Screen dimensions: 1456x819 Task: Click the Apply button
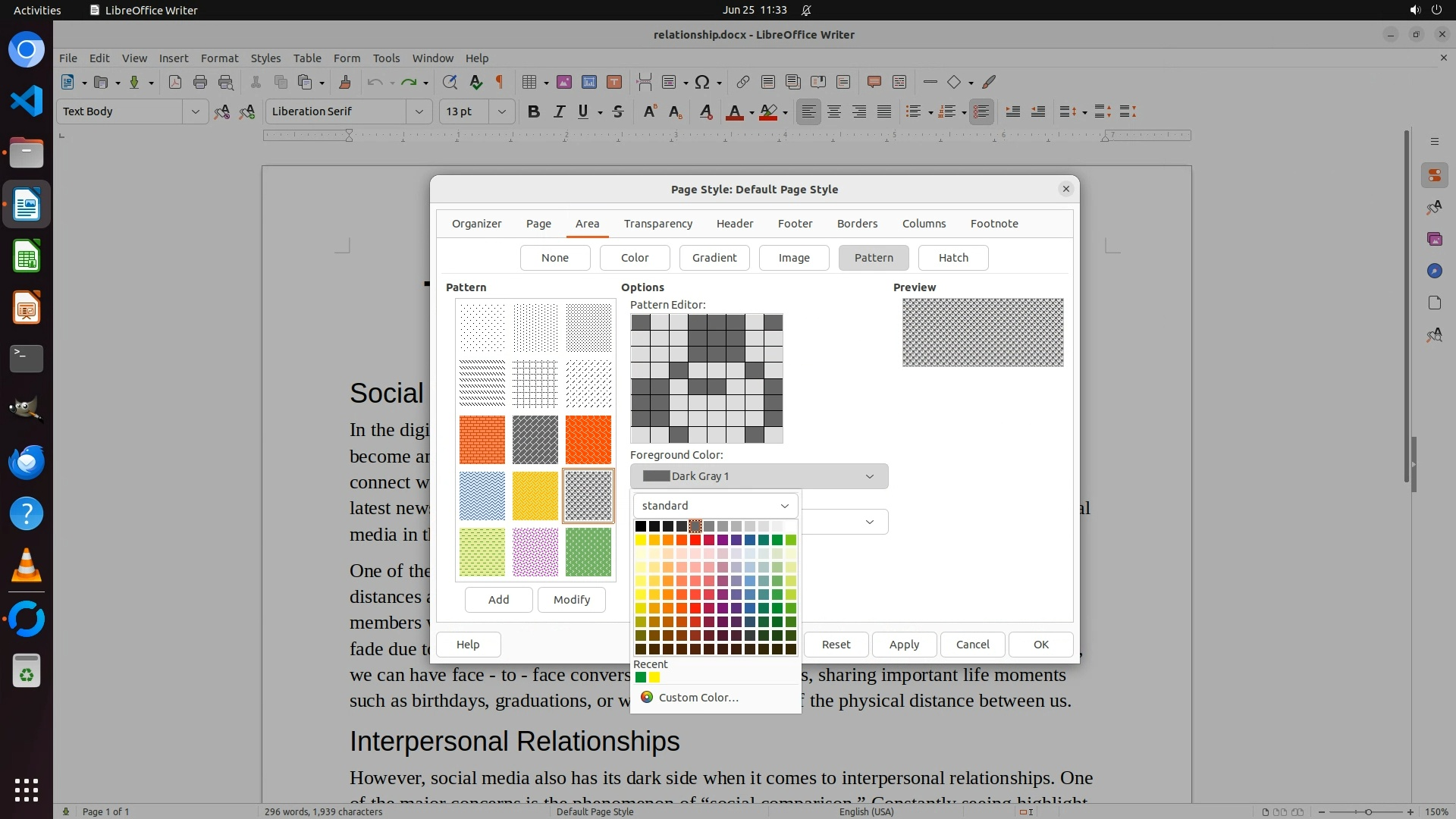904,645
